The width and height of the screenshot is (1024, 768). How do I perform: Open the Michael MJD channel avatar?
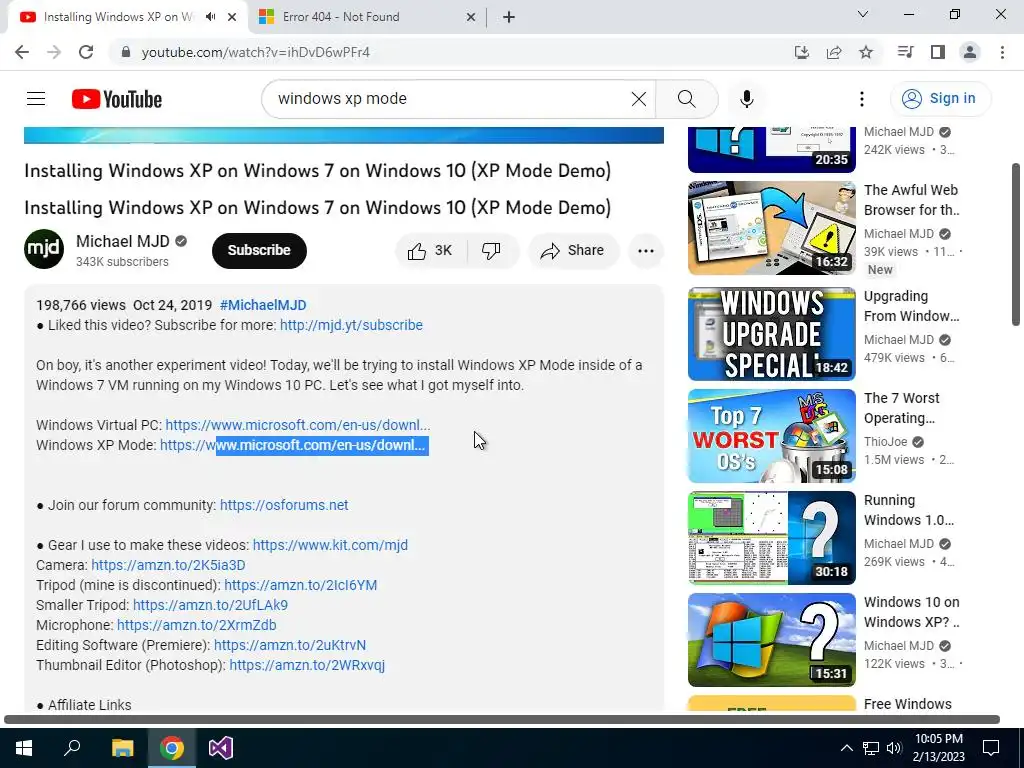(44, 249)
